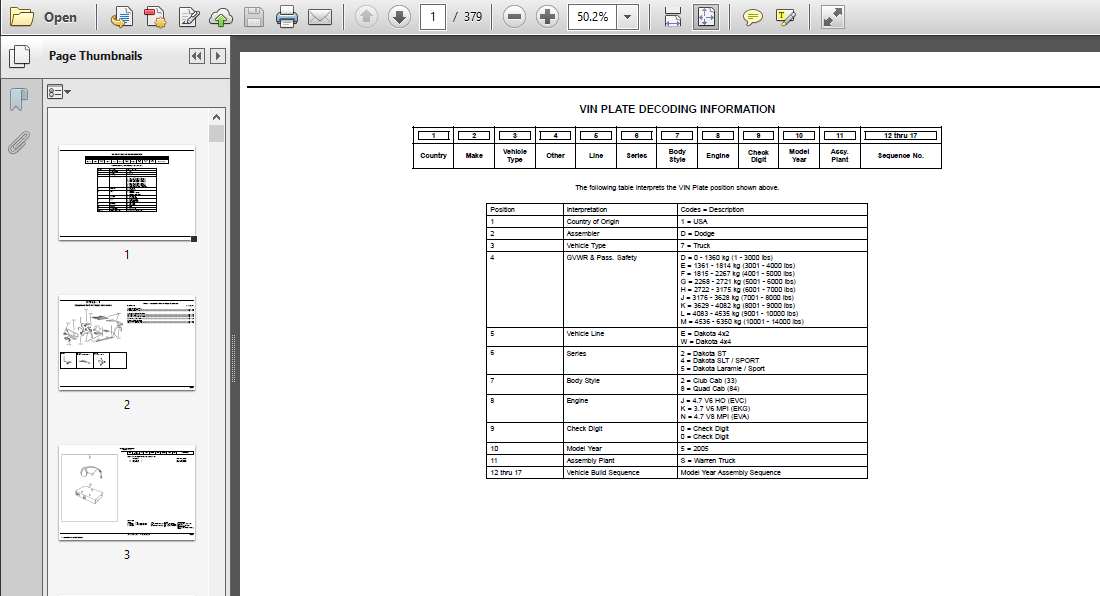The image size is (1100, 596).
Task: Select page 2 thumbnail
Action: (x=127, y=343)
